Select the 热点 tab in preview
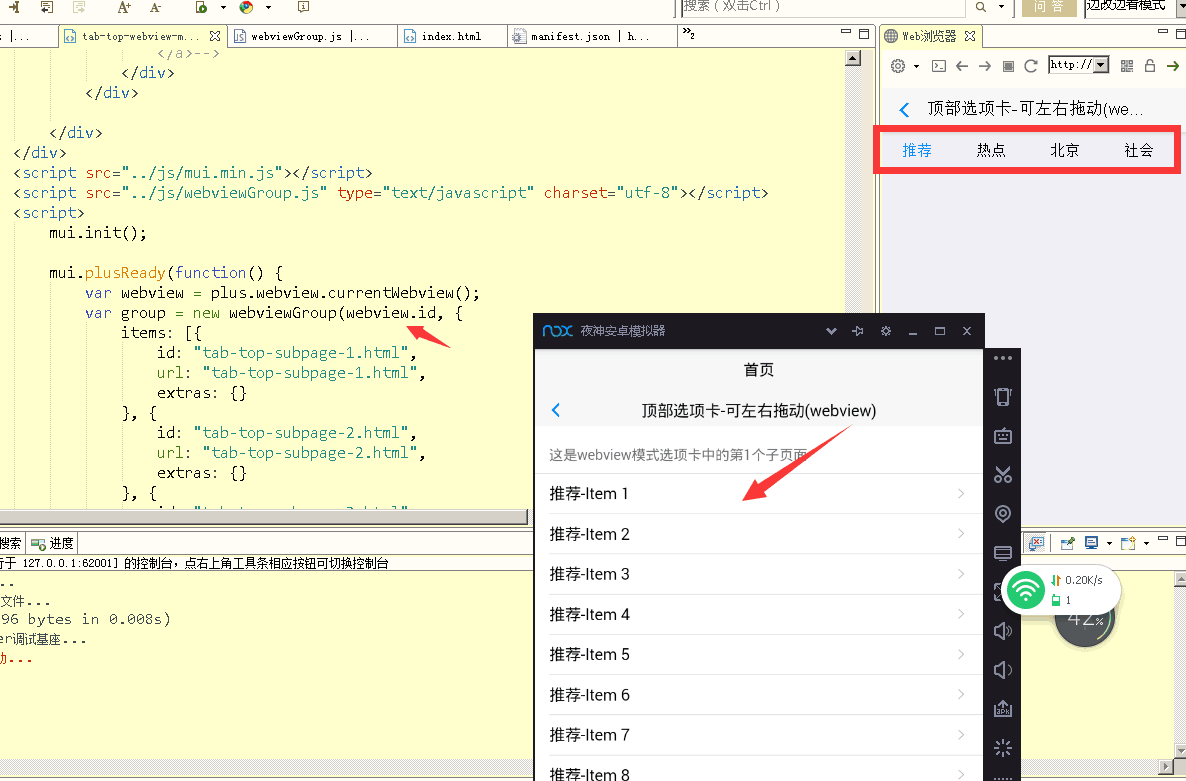This screenshot has height=781, width=1186. (x=991, y=150)
